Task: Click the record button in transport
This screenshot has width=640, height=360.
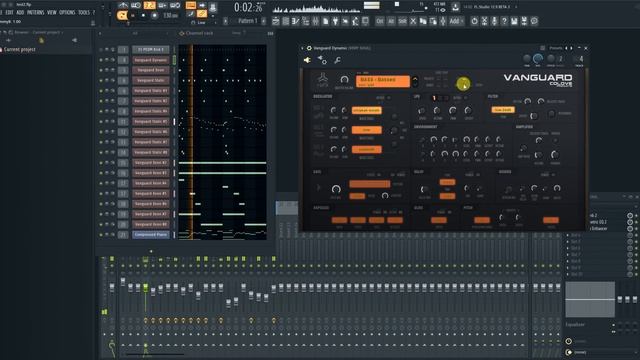Action: click(x=154, y=16)
